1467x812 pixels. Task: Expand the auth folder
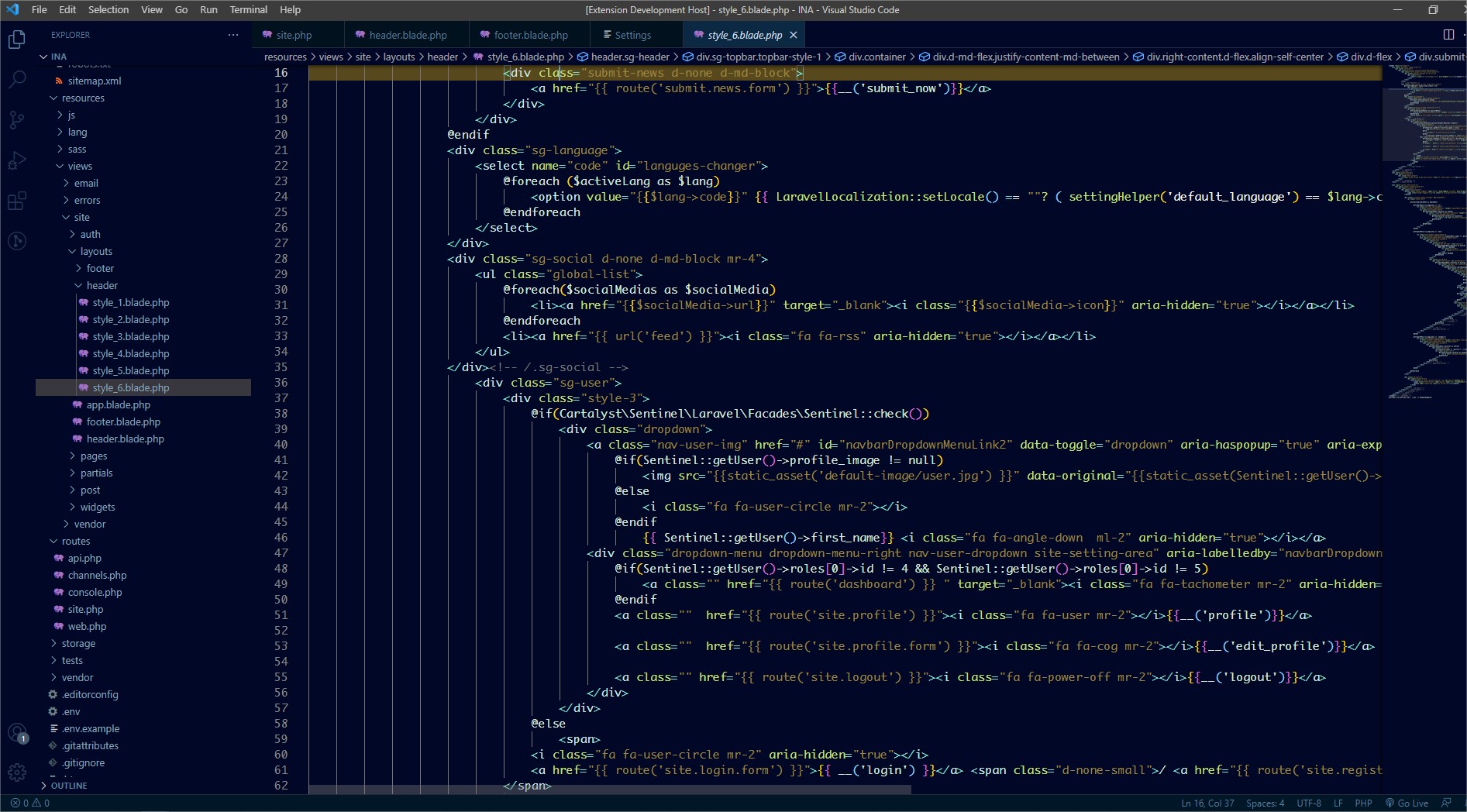[x=91, y=234]
